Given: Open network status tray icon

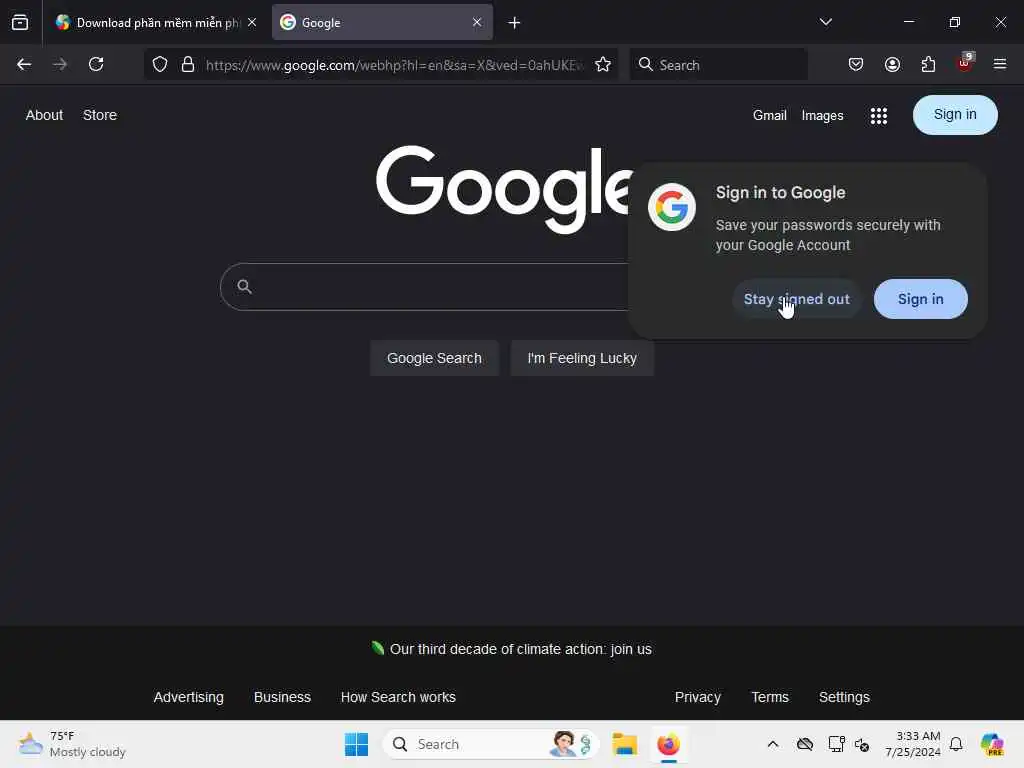Looking at the screenshot, I should (837, 744).
